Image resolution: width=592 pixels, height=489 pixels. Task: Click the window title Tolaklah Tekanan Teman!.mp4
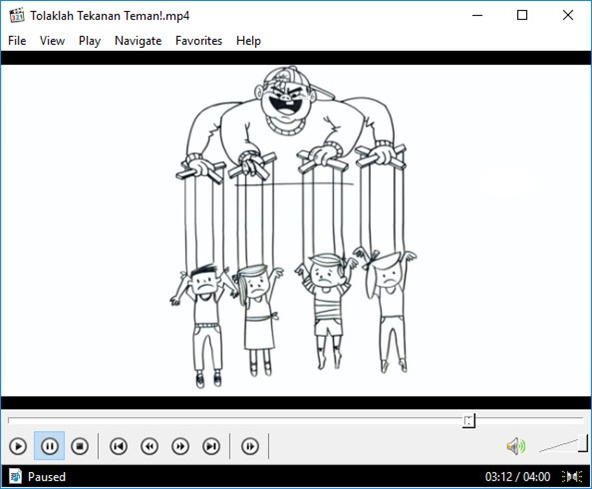[x=110, y=16]
